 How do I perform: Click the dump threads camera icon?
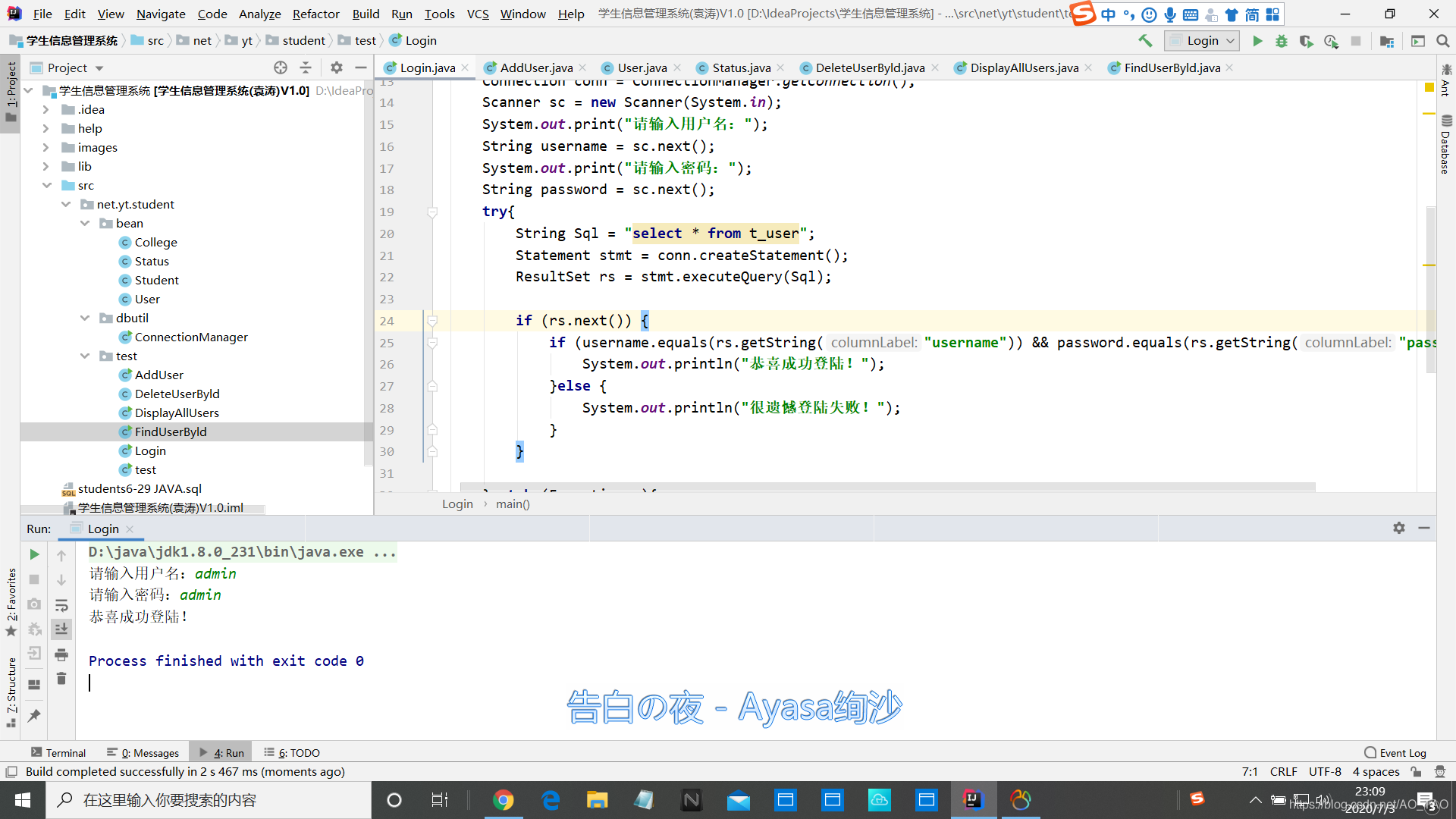click(x=34, y=604)
